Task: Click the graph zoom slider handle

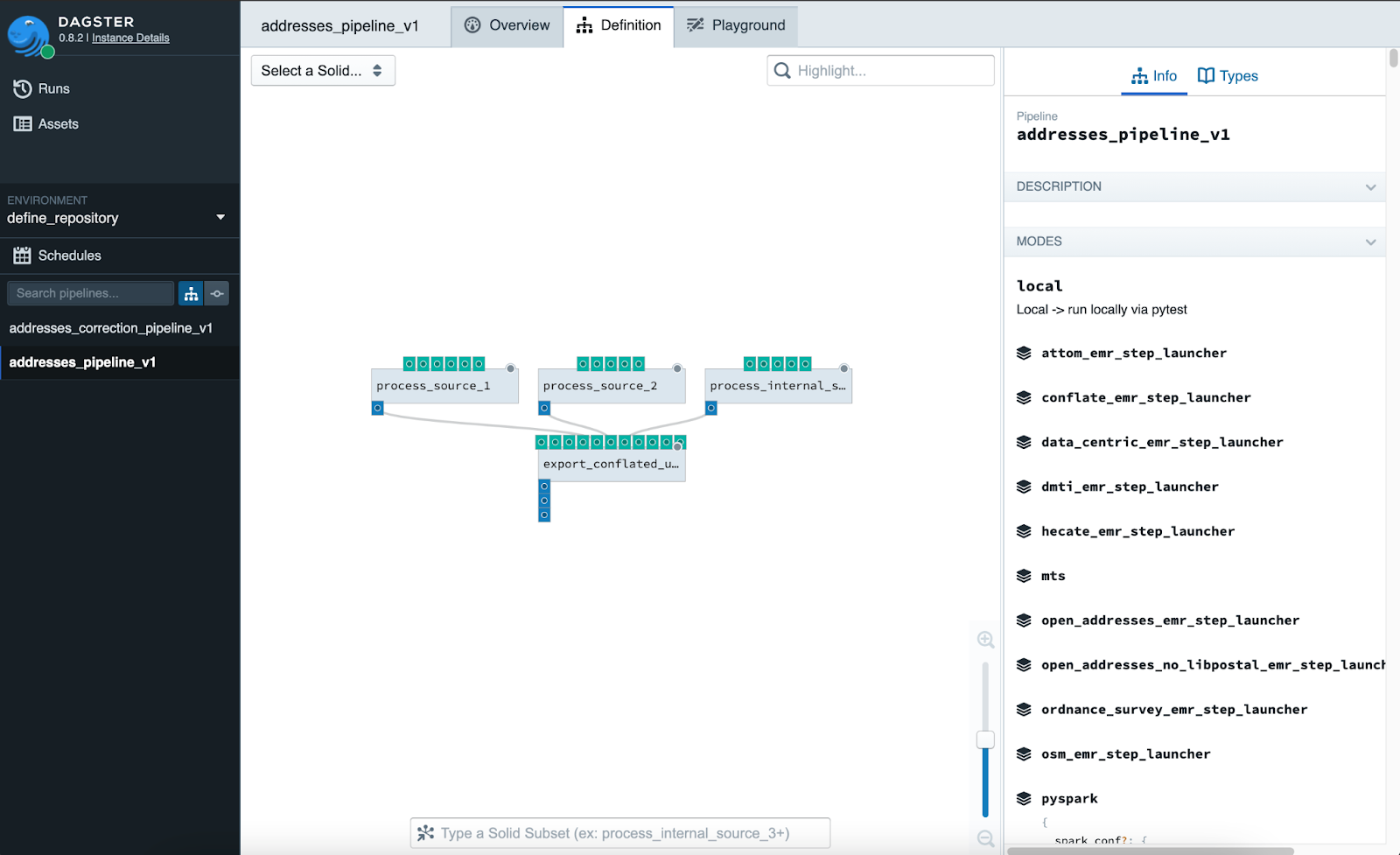Action: point(985,739)
